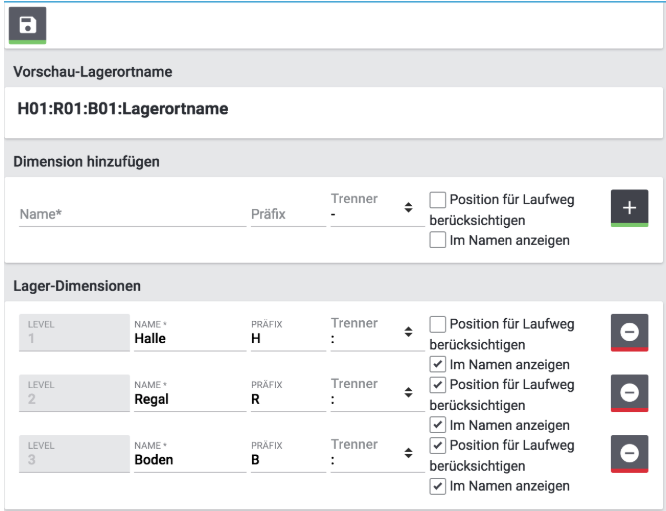Open the Trenner dropdown for Regal

click(378, 393)
